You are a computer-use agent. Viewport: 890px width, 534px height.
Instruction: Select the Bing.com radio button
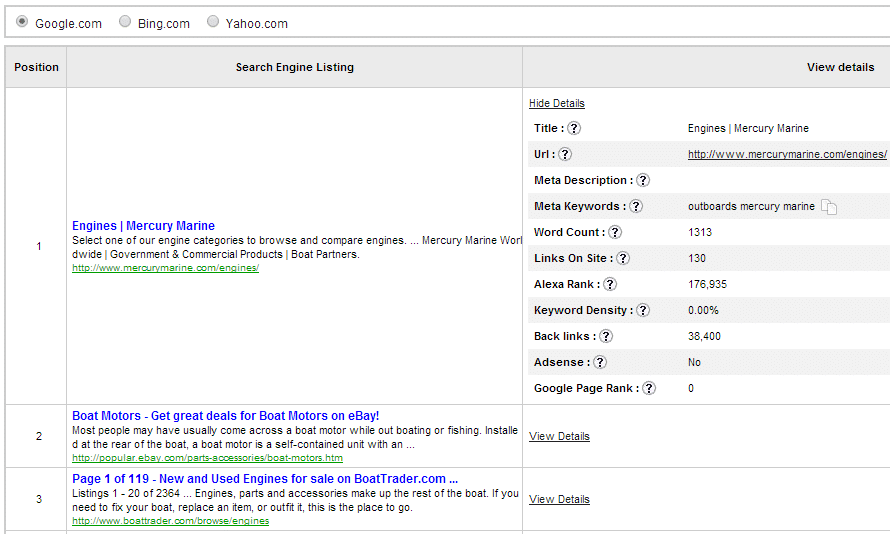[125, 22]
